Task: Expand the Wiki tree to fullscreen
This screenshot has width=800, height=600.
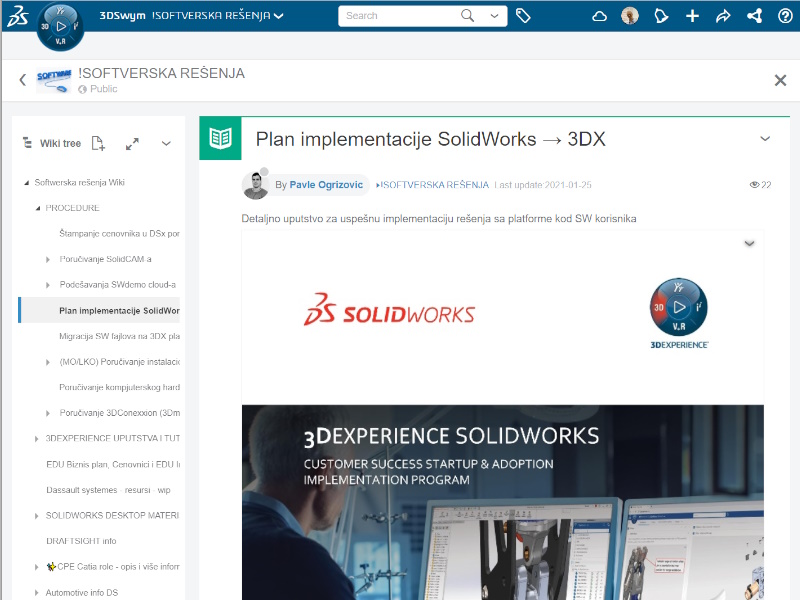Action: (132, 144)
